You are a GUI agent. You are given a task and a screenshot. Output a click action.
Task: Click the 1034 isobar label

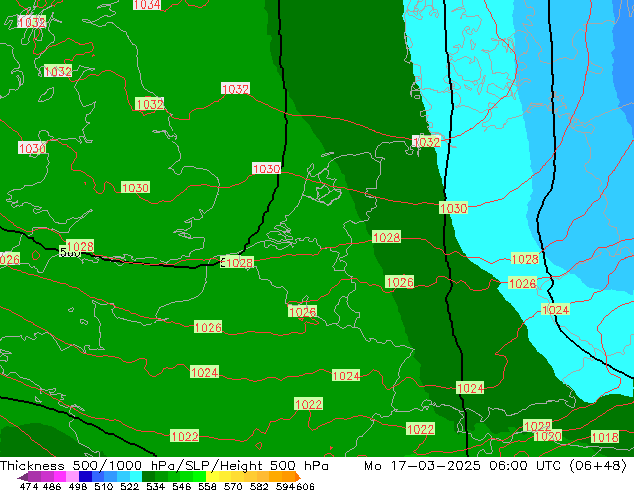(x=147, y=4)
